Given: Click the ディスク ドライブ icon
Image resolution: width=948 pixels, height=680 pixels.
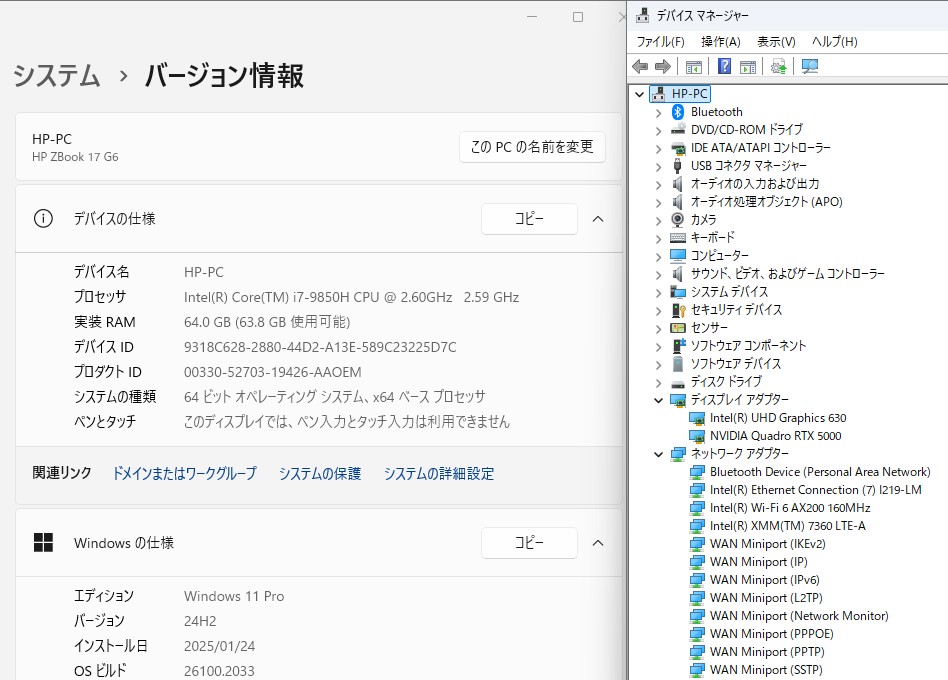Looking at the screenshot, I should 678,382.
